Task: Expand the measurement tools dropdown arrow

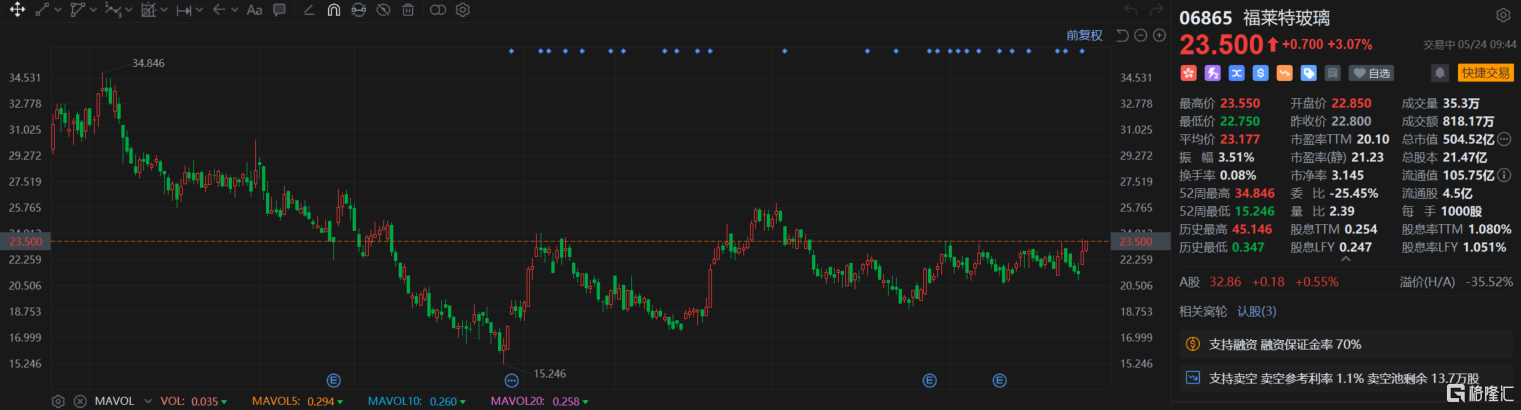Action: tap(199, 10)
